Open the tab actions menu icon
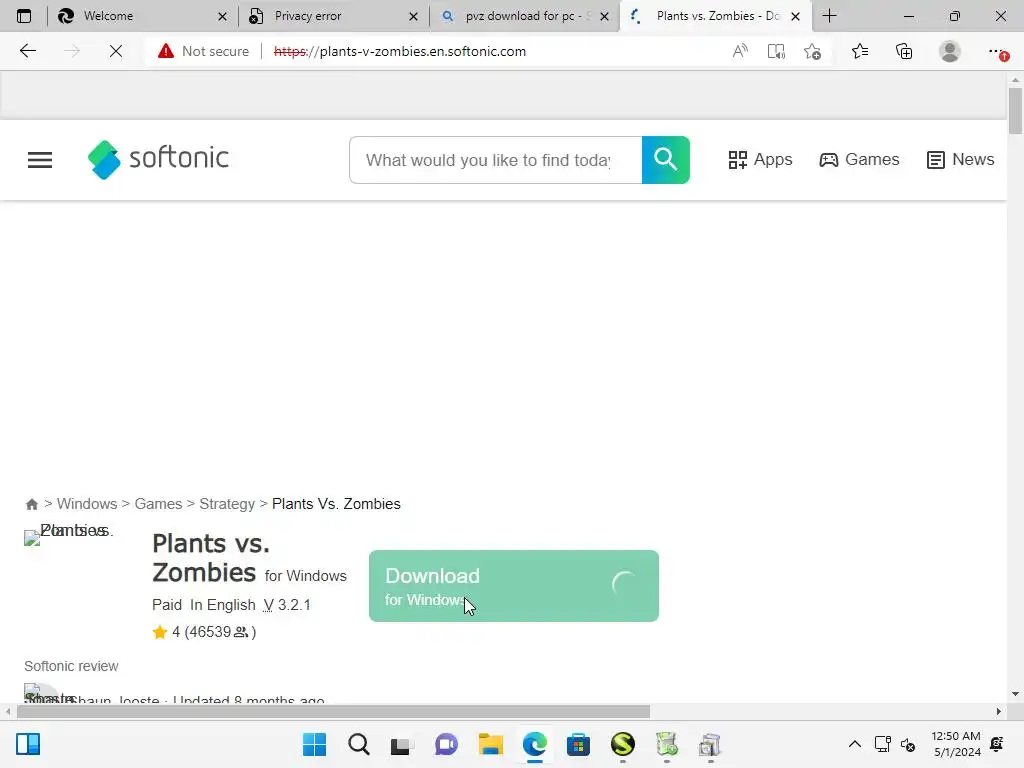 (x=24, y=16)
